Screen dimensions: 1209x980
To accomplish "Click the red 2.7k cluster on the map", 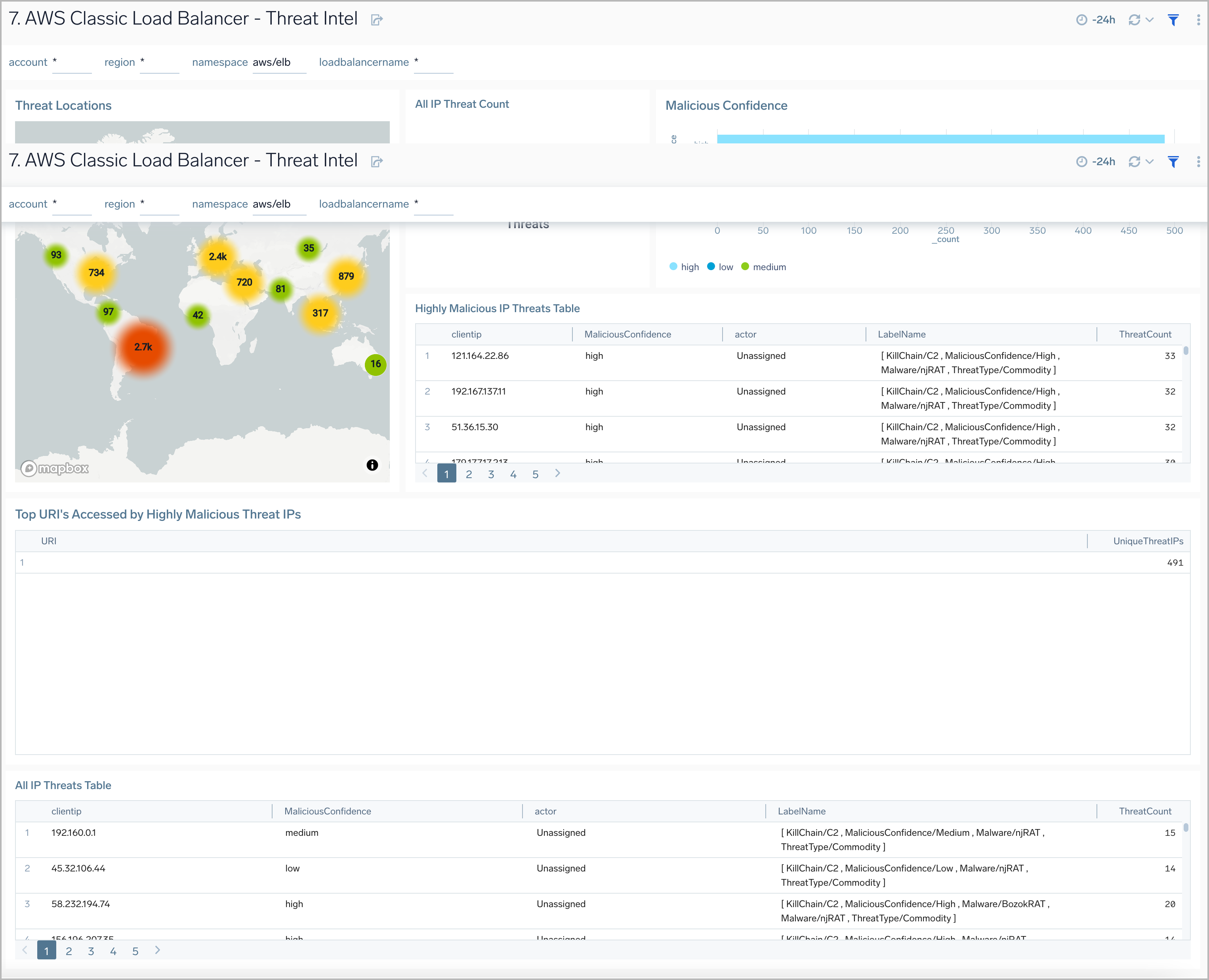I will coord(143,347).
